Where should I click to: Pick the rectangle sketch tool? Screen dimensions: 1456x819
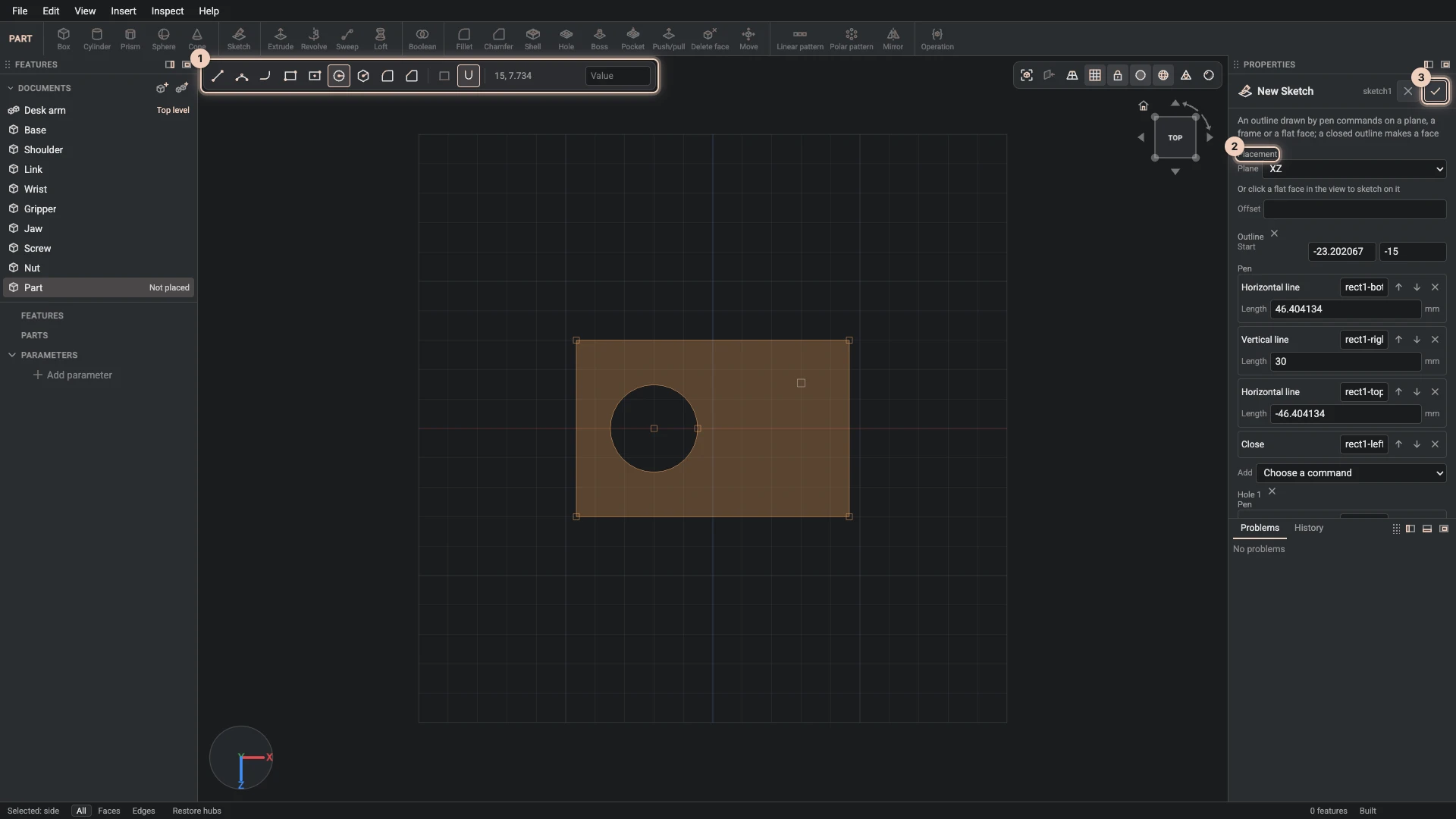[x=290, y=76]
